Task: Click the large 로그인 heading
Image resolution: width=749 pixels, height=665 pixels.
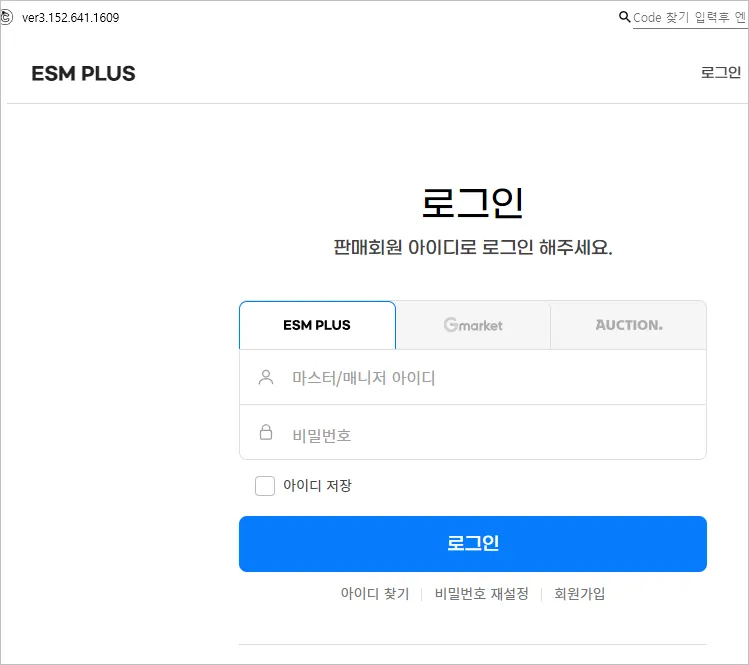Action: [473, 203]
